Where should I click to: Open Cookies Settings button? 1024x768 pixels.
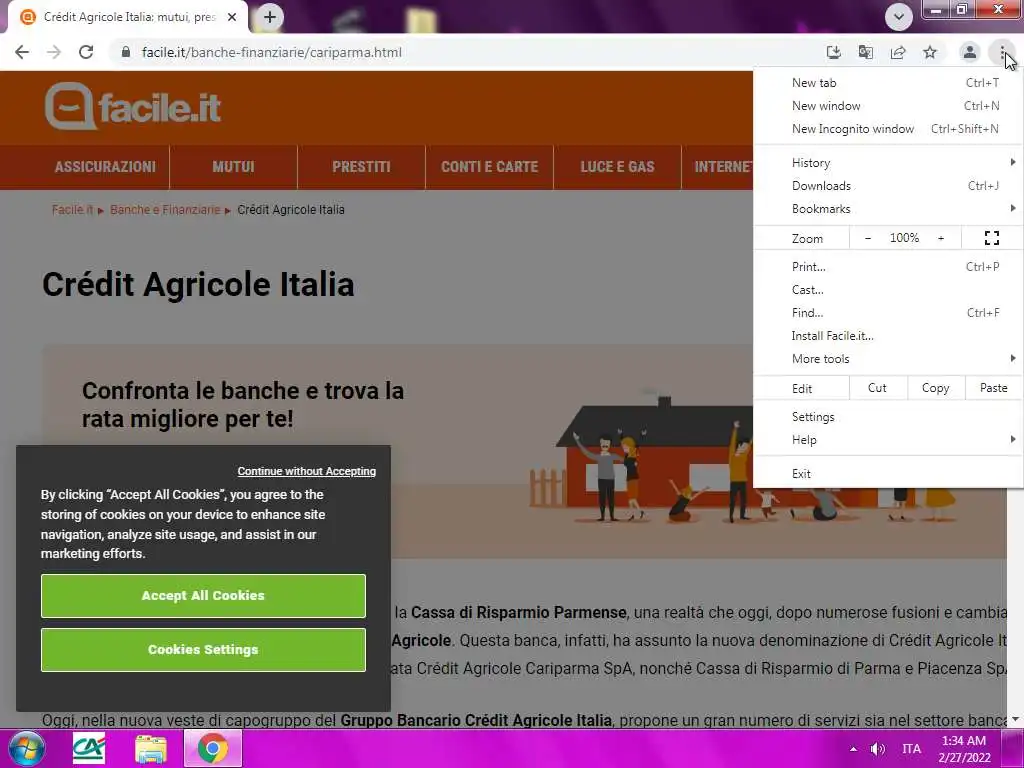(203, 650)
